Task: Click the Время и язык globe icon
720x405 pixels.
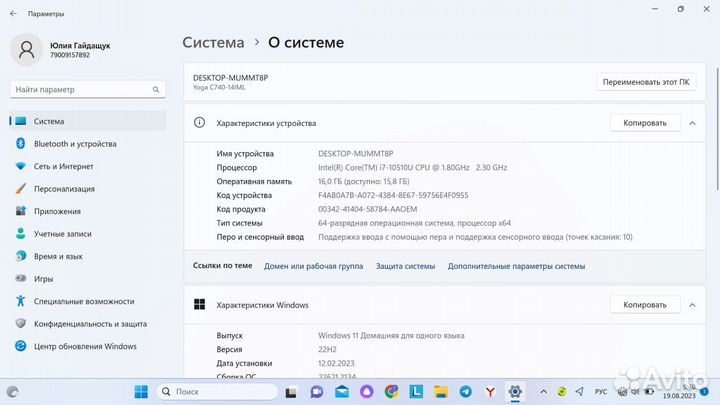Action: point(21,256)
